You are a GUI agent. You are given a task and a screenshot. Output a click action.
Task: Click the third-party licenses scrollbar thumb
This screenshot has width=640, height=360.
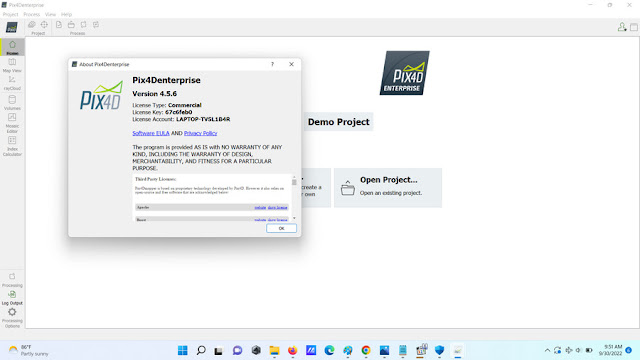click(294, 182)
